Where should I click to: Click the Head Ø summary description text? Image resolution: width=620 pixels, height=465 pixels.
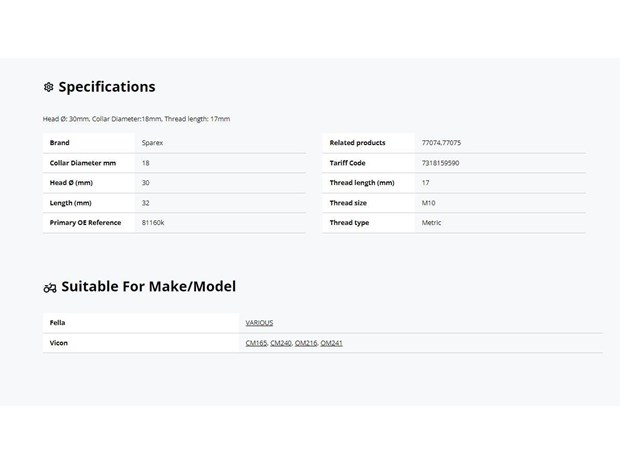pyautogui.click(x=136, y=119)
